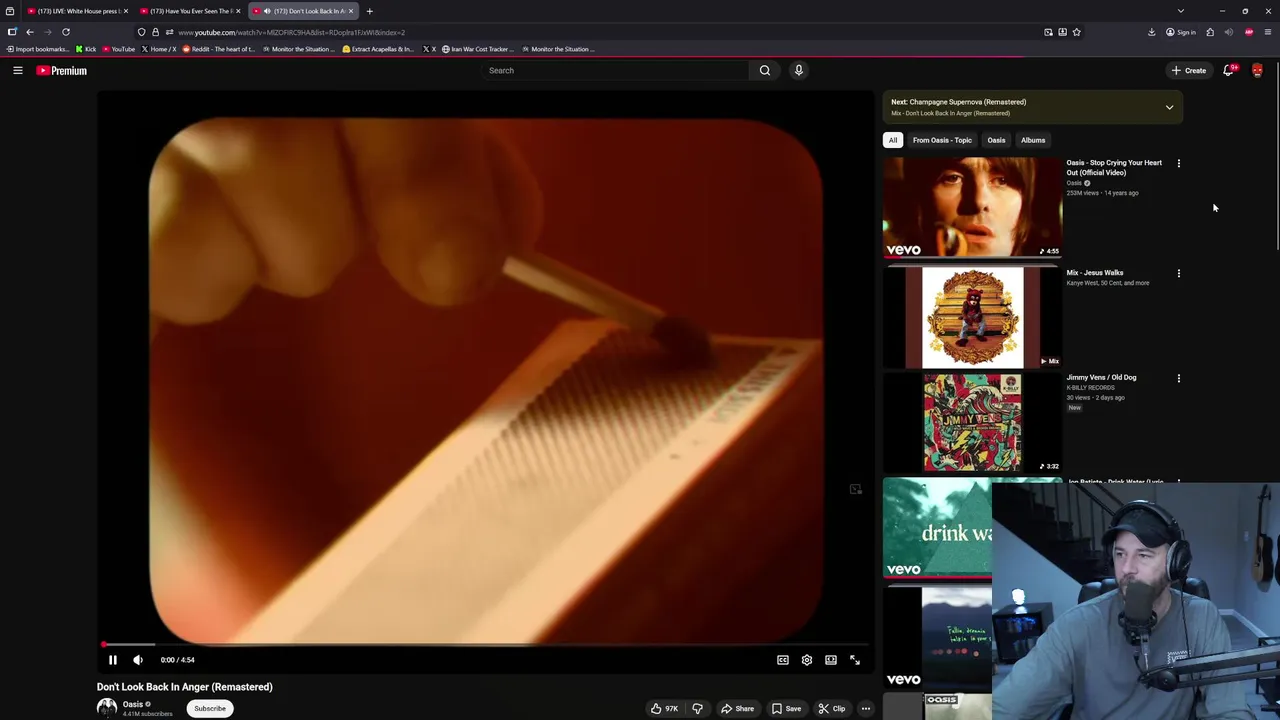This screenshot has width=1280, height=720.
Task: Go to YouTube Premium home logo
Action: tap(62, 70)
